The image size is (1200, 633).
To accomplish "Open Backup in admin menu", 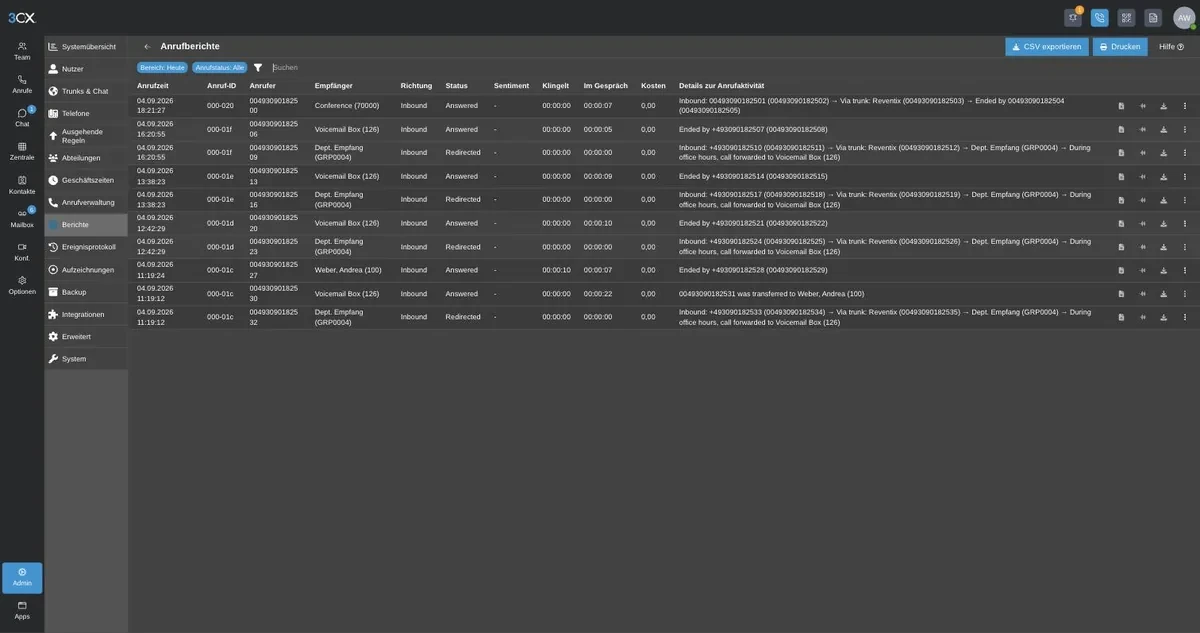I will (86, 292).
